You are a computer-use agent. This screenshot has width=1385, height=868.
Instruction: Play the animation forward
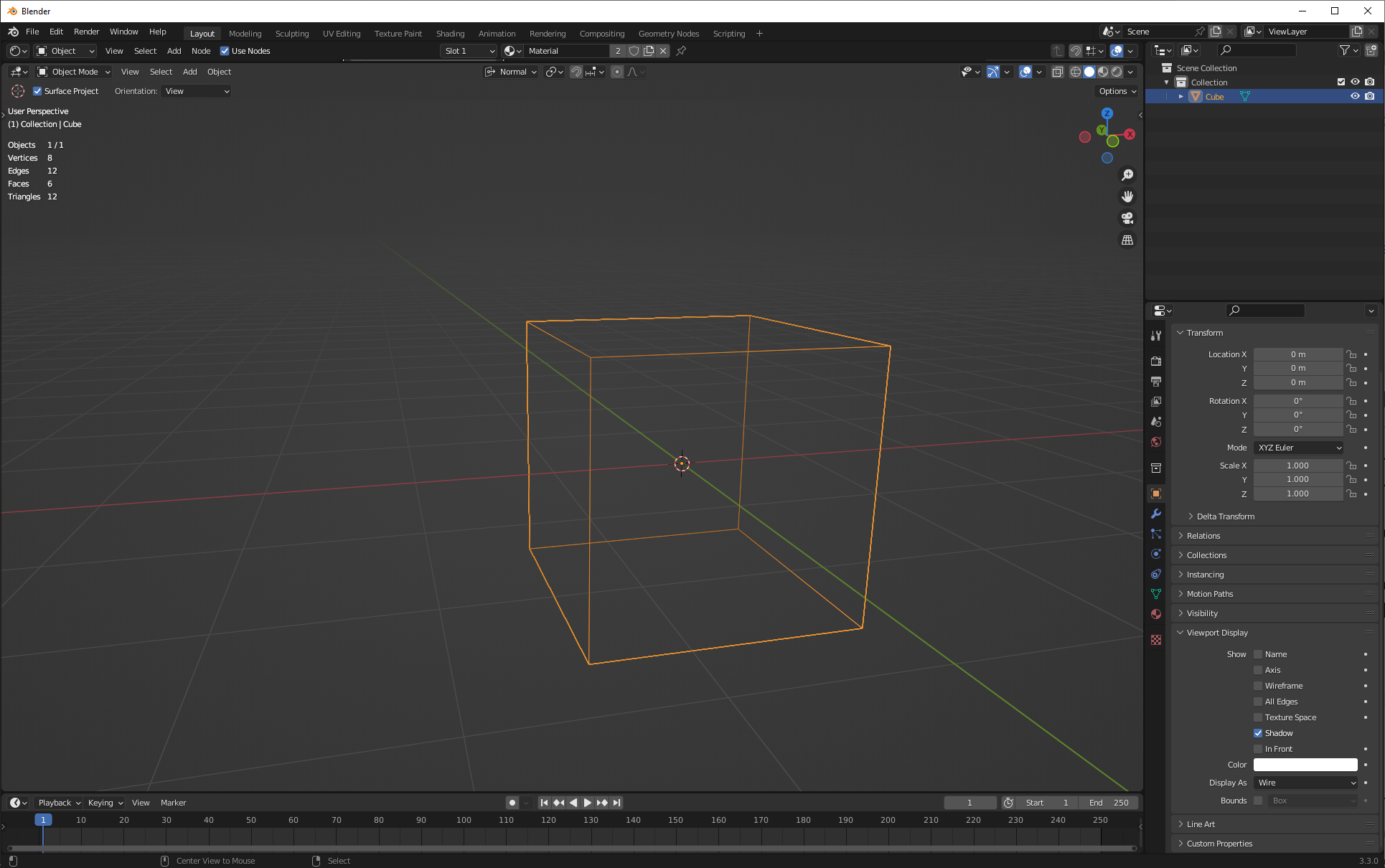pos(588,803)
